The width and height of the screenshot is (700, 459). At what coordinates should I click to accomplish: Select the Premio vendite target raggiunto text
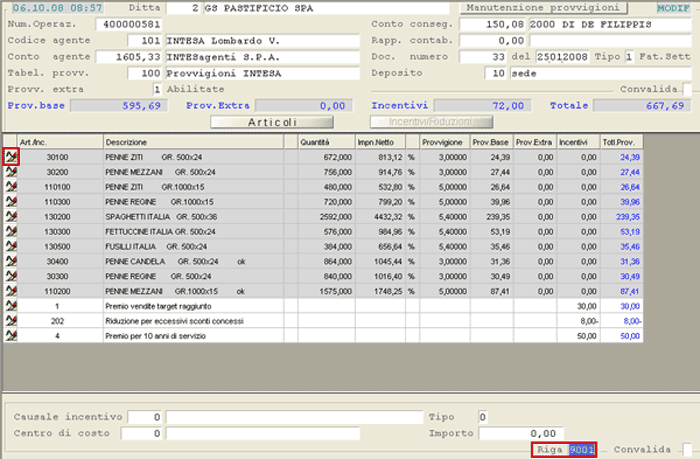pyautogui.click(x=158, y=306)
